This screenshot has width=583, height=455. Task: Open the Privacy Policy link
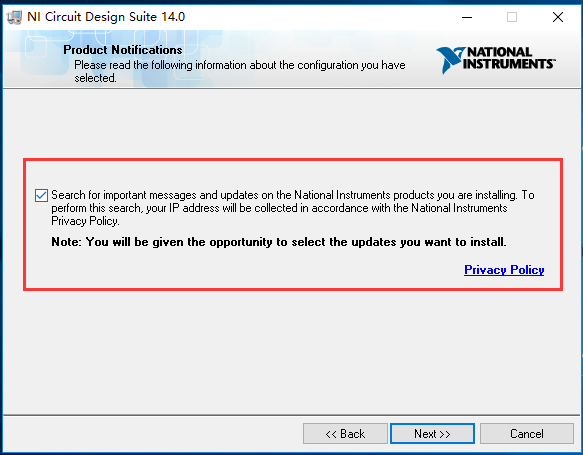point(504,270)
